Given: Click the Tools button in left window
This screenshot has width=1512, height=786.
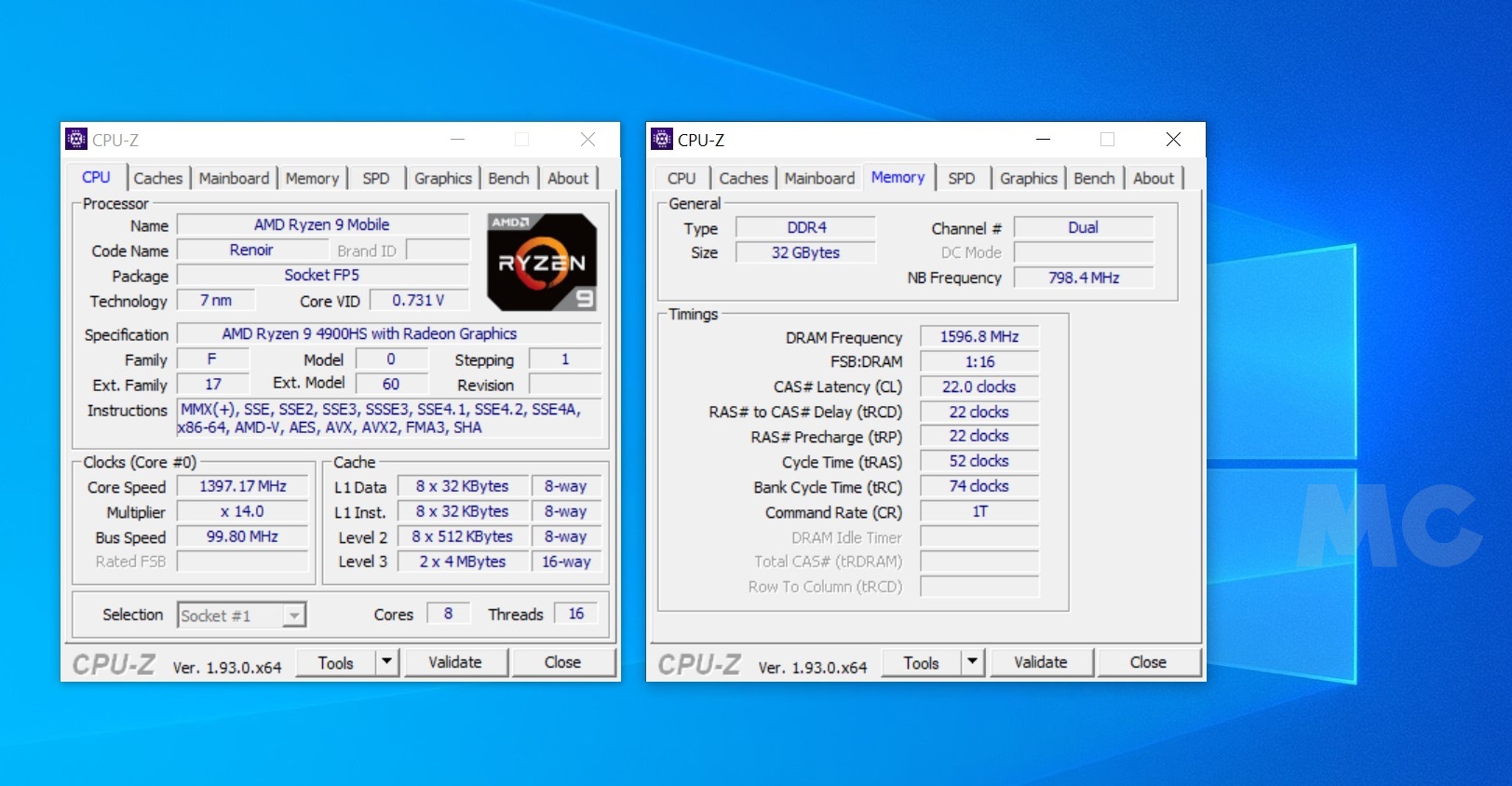Looking at the screenshot, I should point(335,662).
